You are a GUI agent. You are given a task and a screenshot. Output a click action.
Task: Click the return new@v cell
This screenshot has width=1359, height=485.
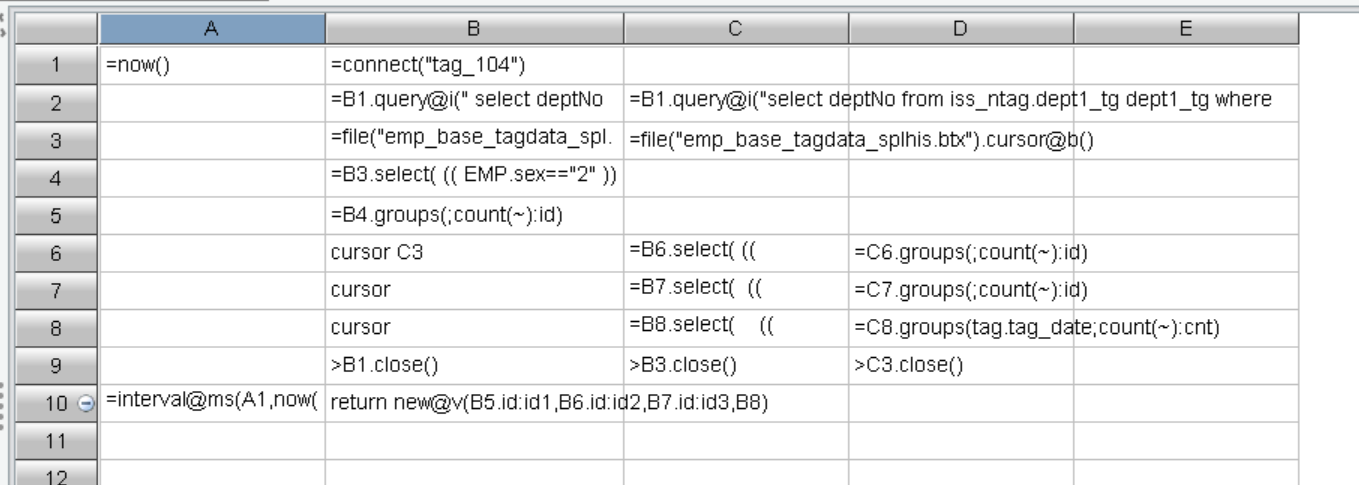click(474, 403)
